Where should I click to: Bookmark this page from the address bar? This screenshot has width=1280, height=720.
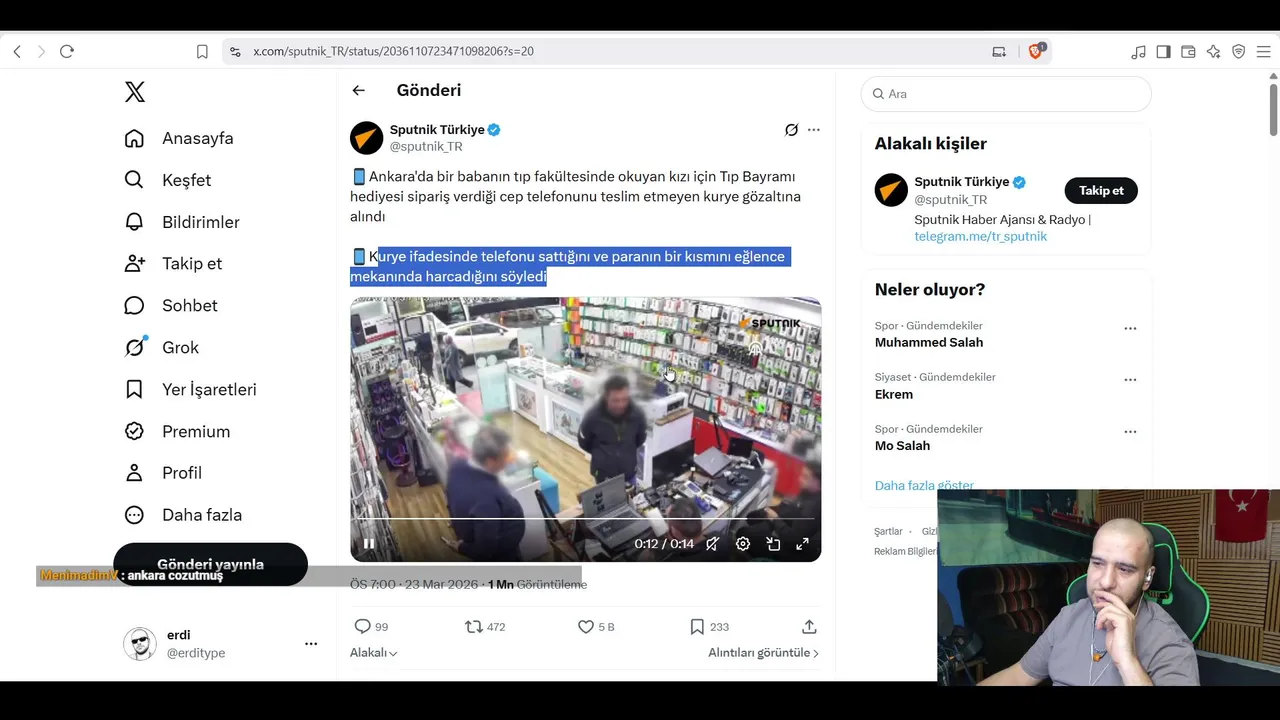pyautogui.click(x=202, y=51)
